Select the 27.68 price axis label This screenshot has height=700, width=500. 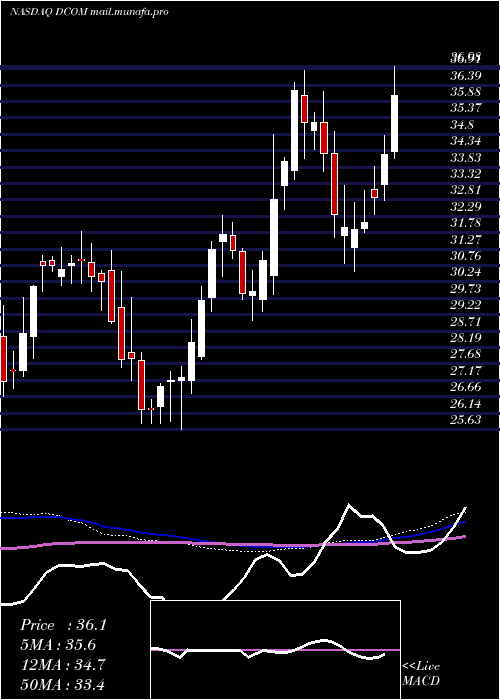click(466, 354)
